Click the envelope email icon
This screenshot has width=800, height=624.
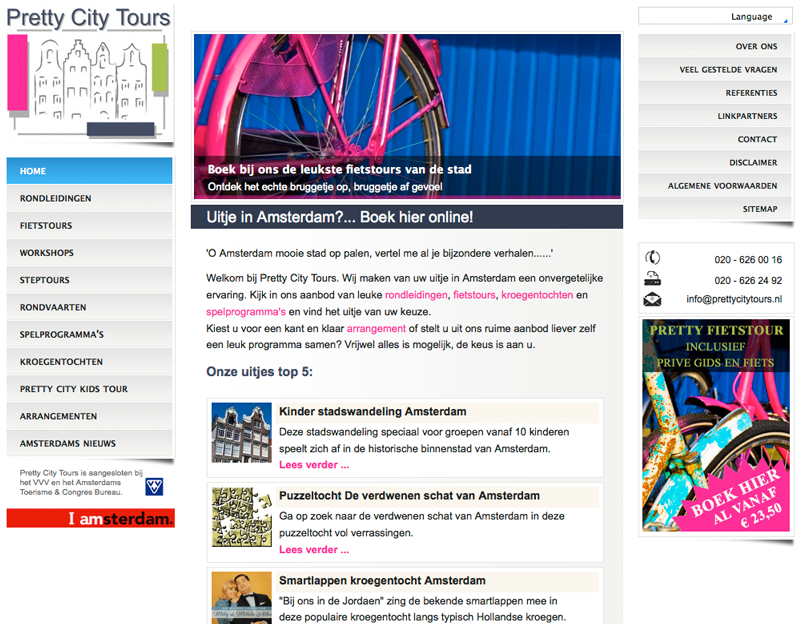[652, 299]
